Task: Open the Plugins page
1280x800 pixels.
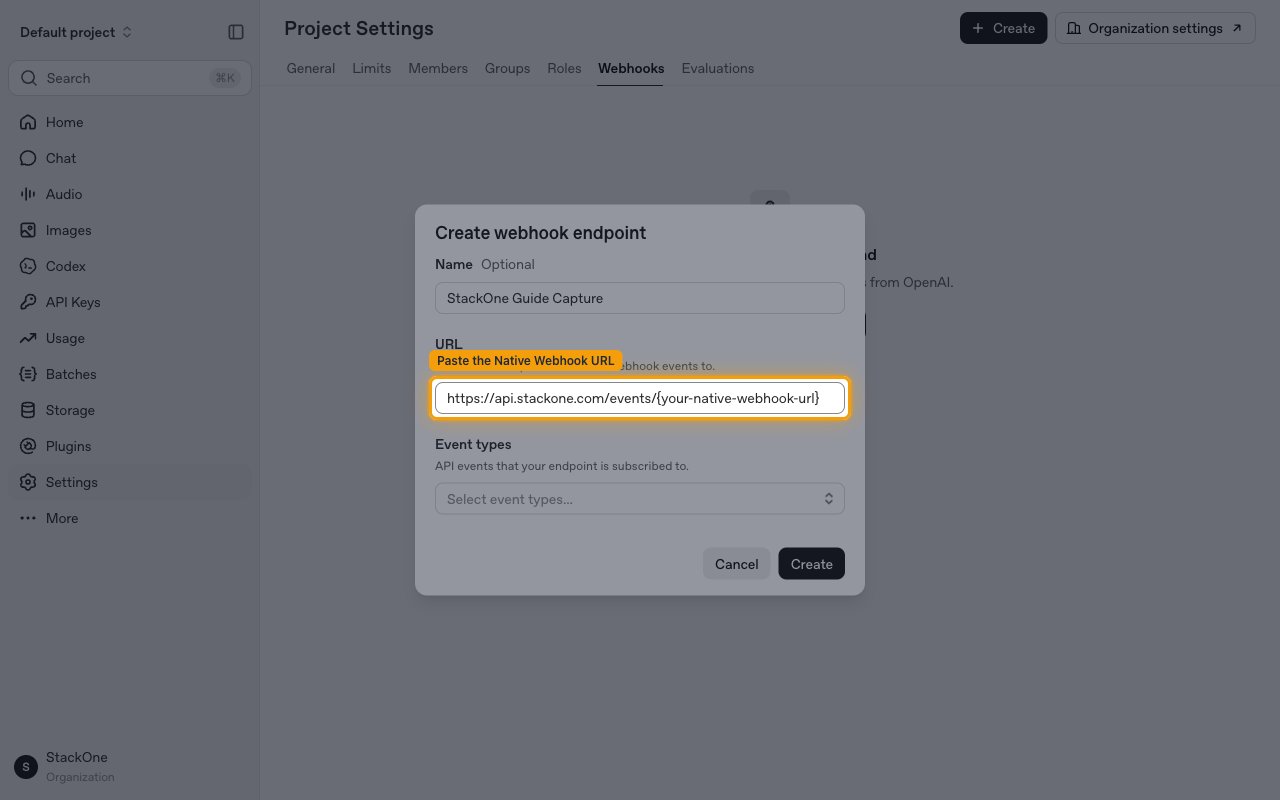Action: (x=130, y=446)
